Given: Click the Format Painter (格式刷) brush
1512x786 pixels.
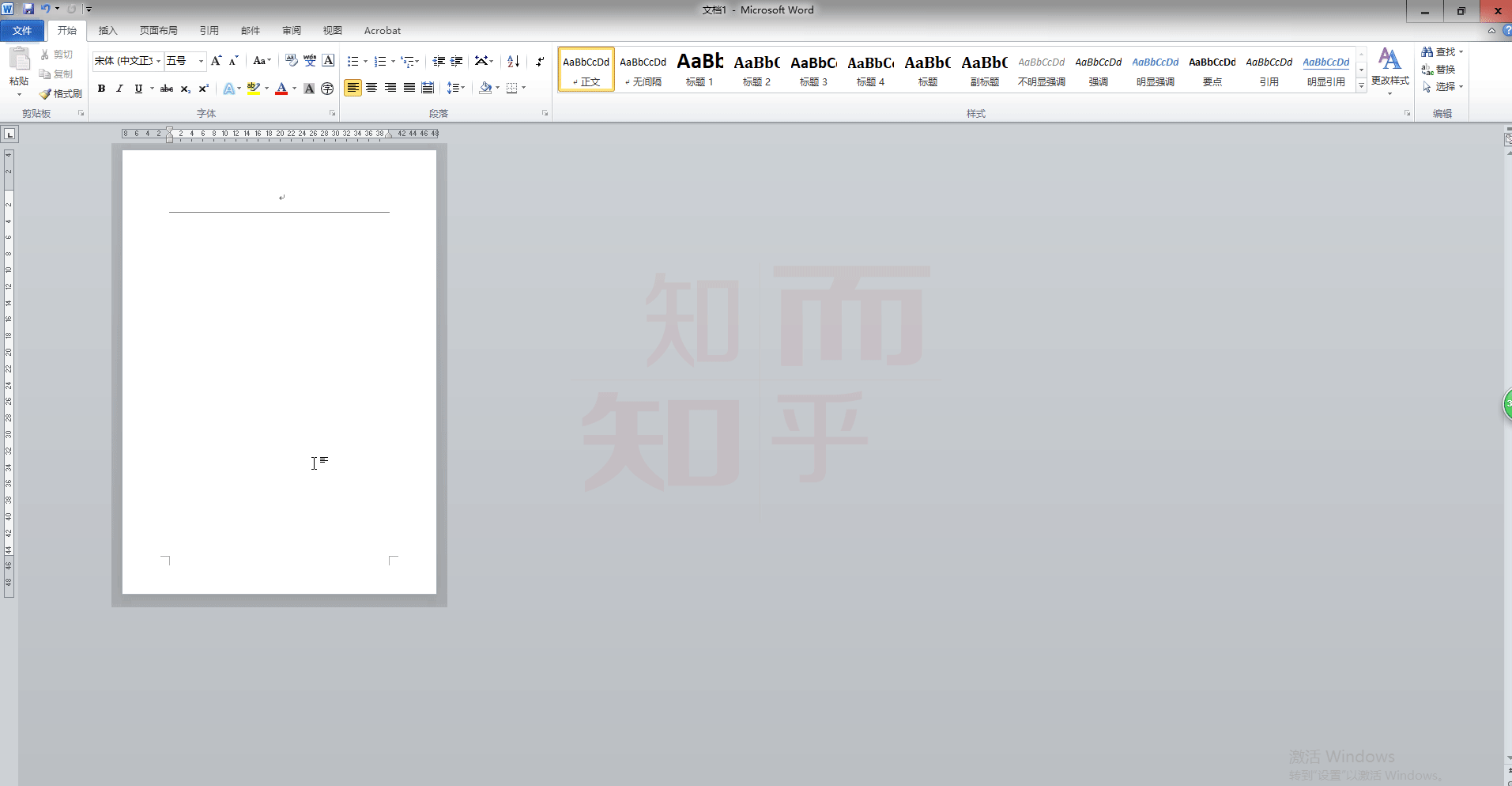Looking at the screenshot, I should (61, 93).
